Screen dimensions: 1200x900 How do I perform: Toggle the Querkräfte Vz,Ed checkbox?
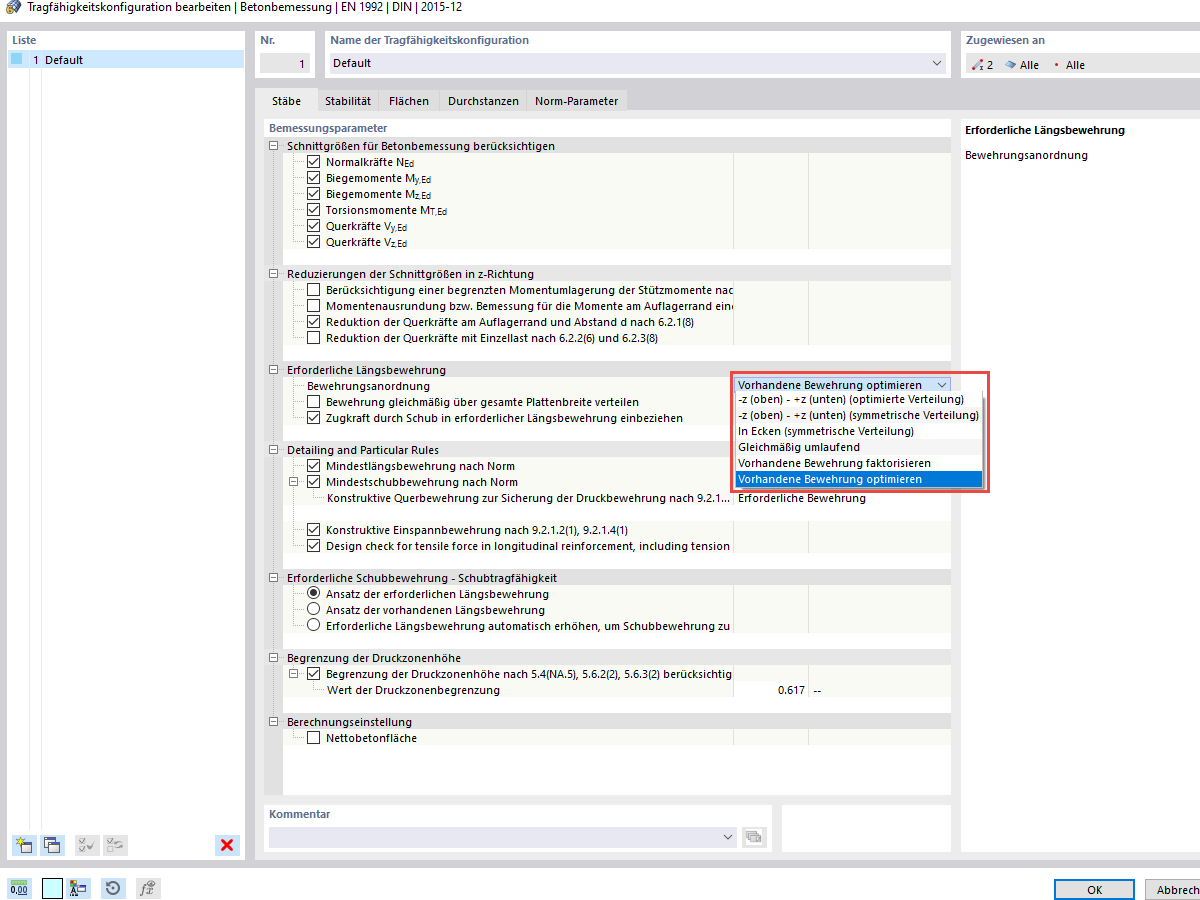coord(314,242)
